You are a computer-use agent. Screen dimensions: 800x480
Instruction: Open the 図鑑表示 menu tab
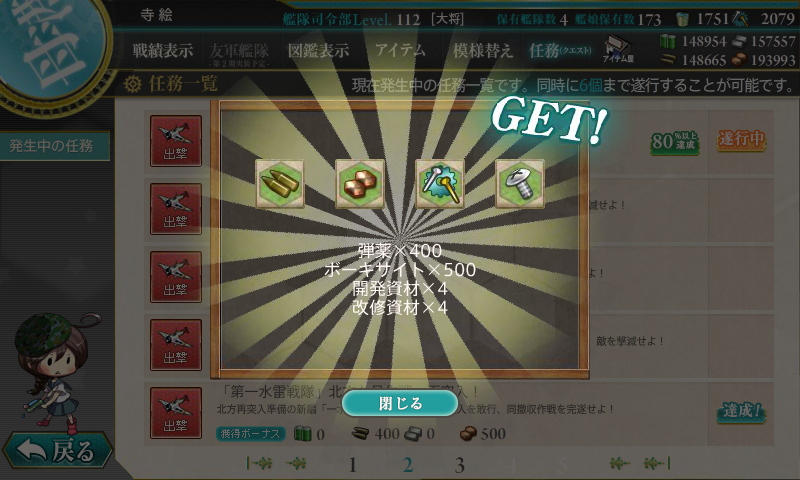(x=318, y=50)
